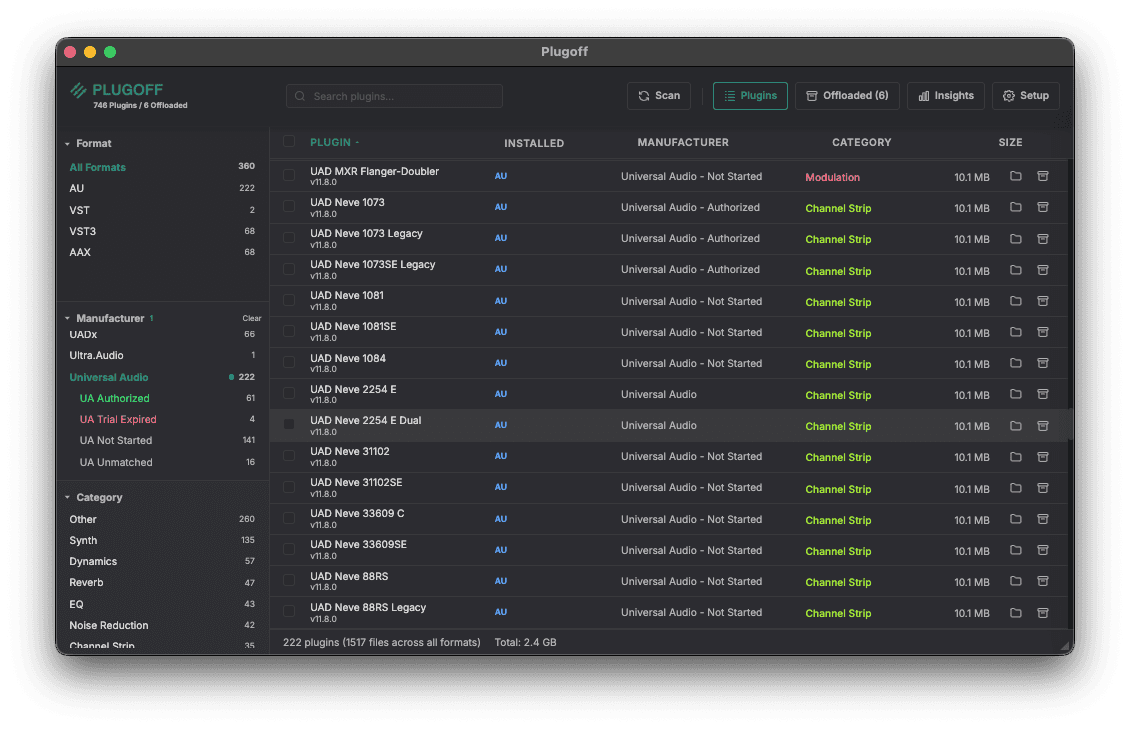This screenshot has width=1130, height=729.
Task: Check the checkbox for UAD Neve 2254 E Dual
Action: pos(288,425)
